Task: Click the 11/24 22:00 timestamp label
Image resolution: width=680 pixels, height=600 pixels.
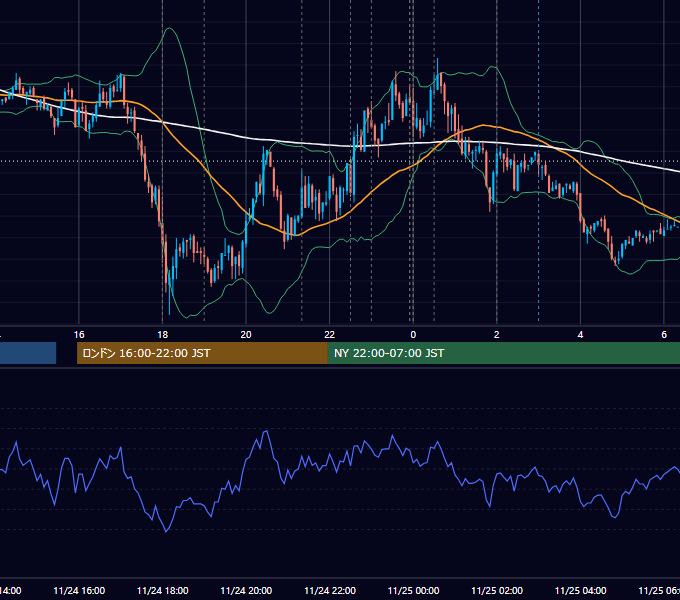Action: point(330,591)
